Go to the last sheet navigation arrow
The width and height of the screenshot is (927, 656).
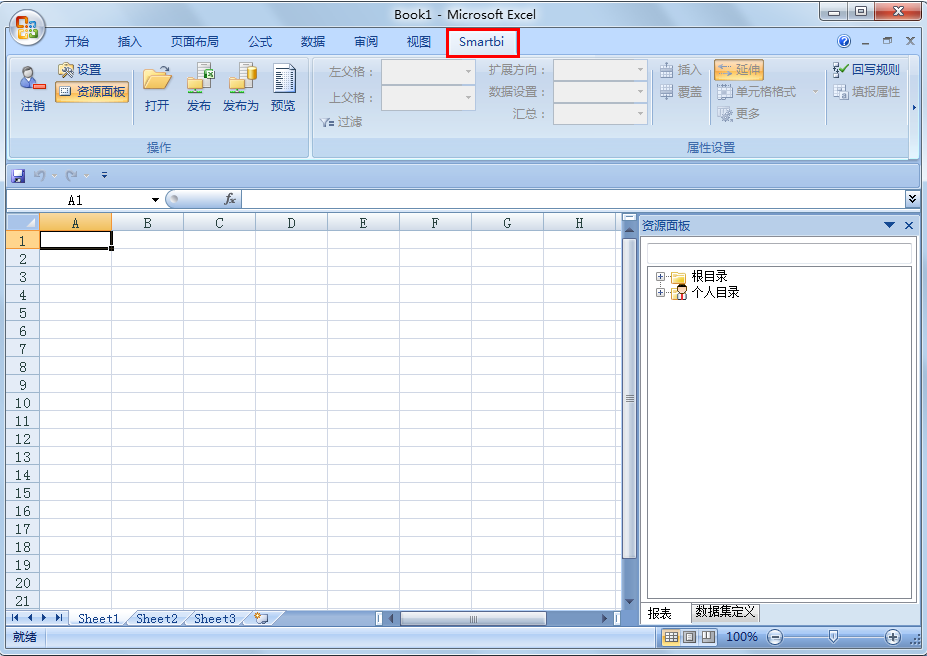pyautogui.click(x=59, y=618)
